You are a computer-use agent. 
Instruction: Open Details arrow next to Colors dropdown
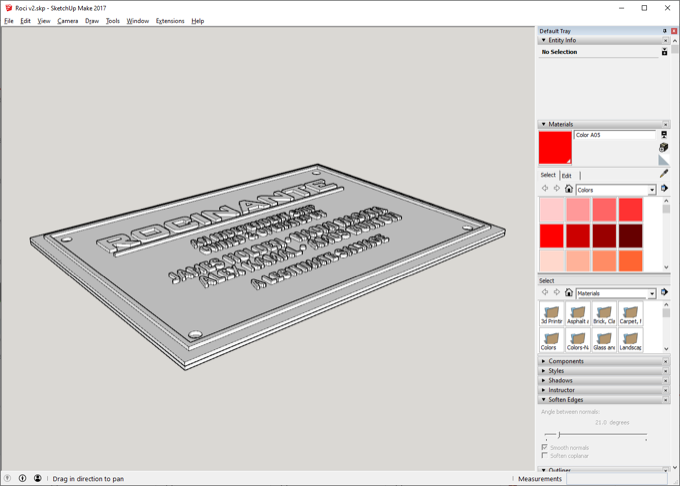click(x=664, y=189)
